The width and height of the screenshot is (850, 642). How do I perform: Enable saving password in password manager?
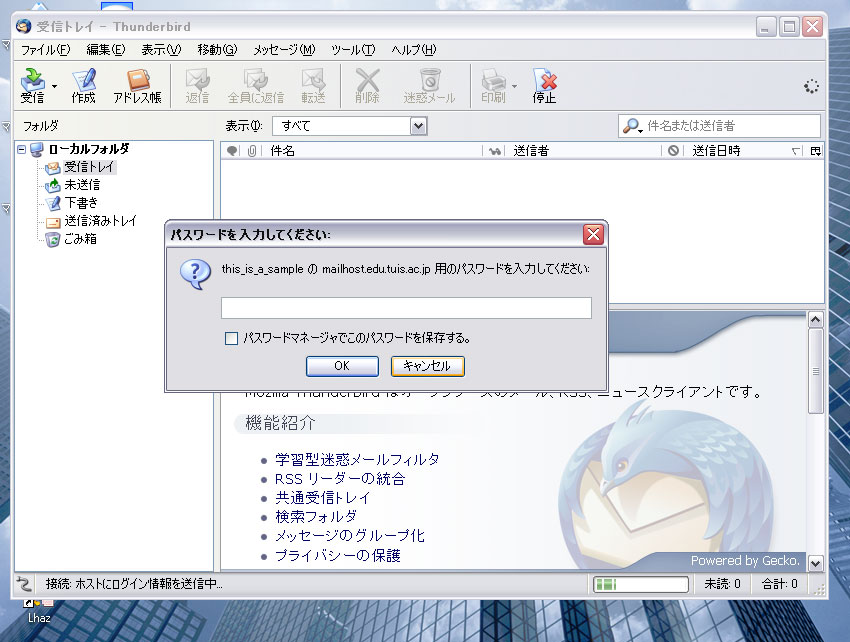231,338
